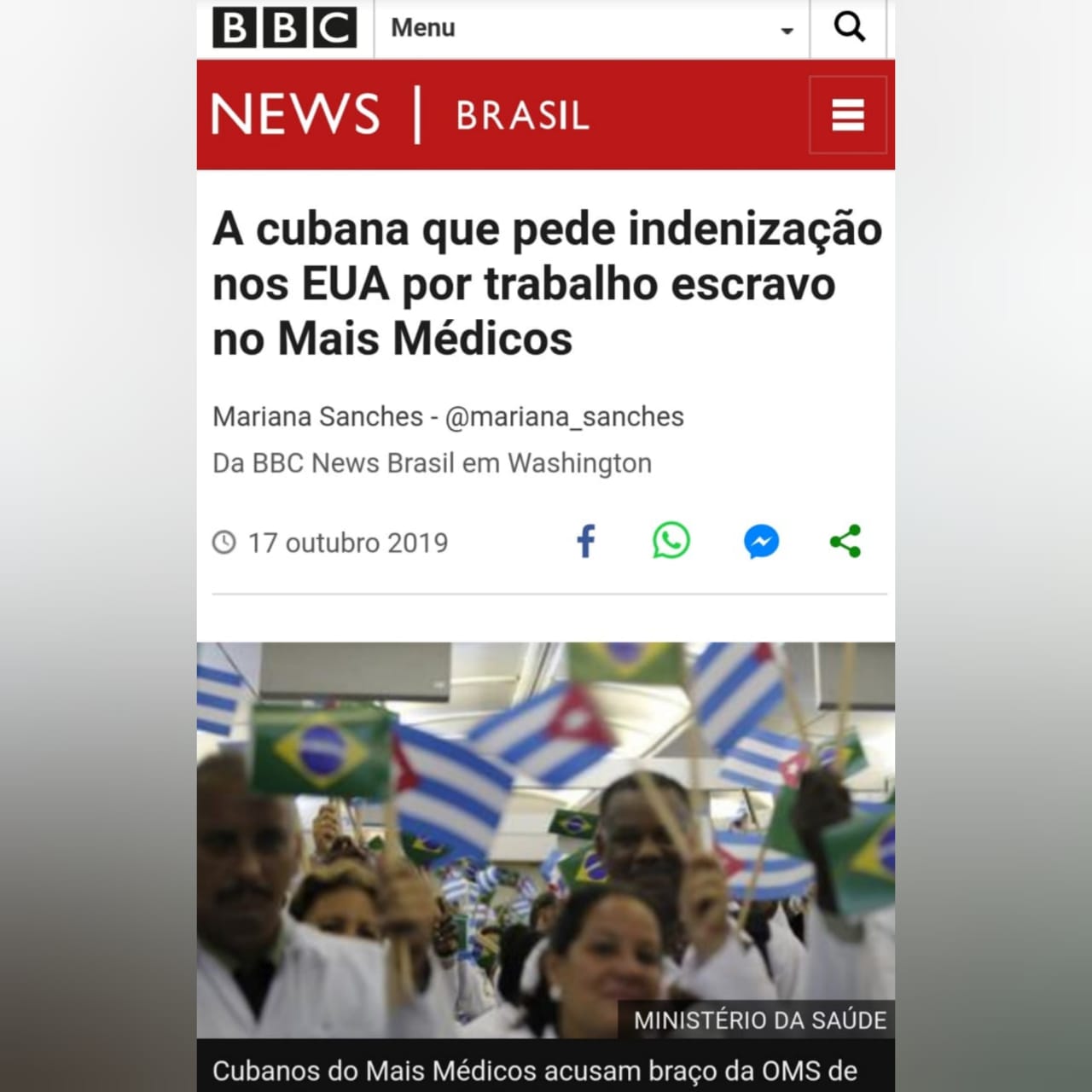Open the BRASIL section link
This screenshot has width=1092, height=1092.
click(x=522, y=115)
